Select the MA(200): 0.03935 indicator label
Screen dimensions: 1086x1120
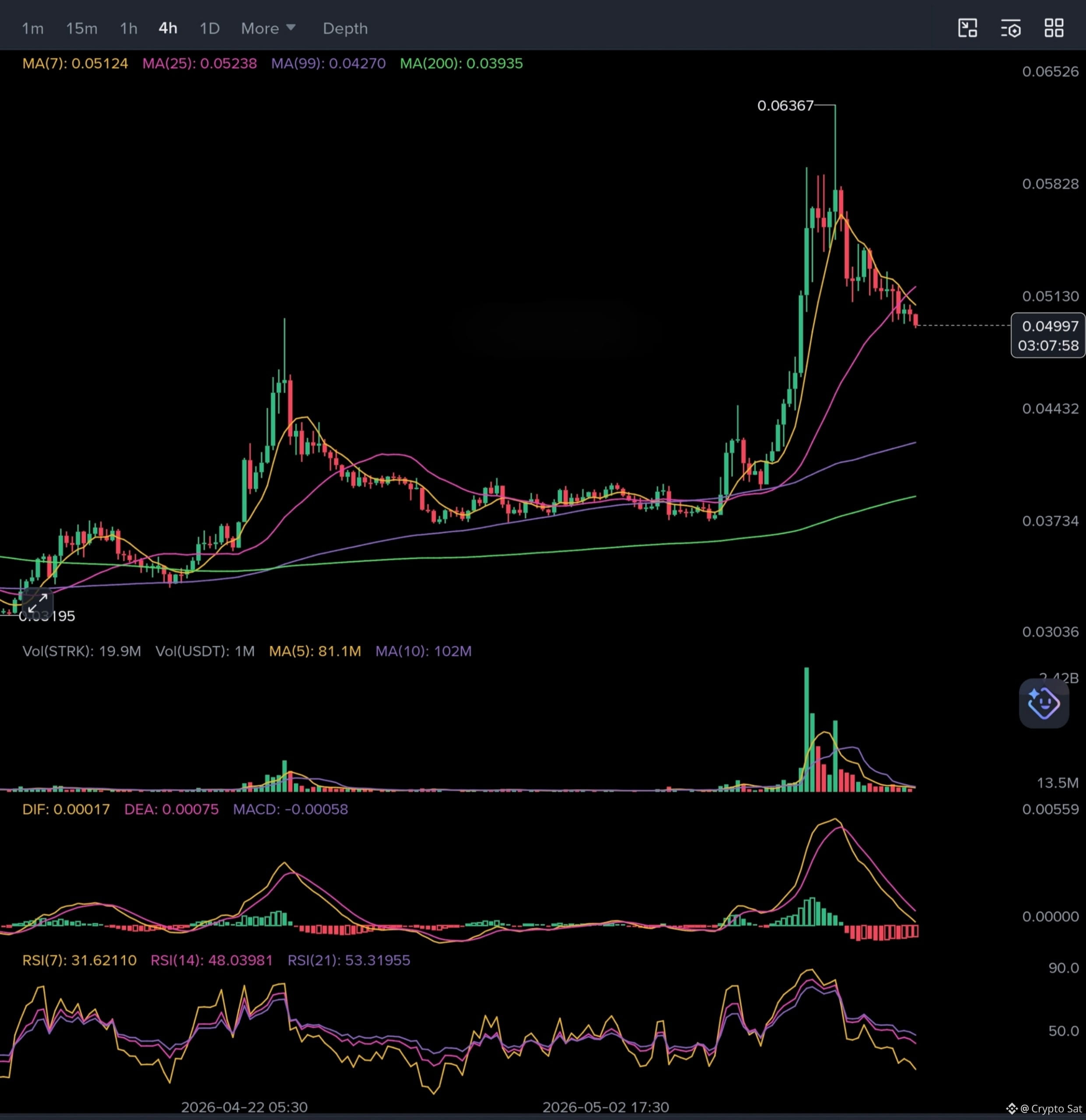coord(461,63)
